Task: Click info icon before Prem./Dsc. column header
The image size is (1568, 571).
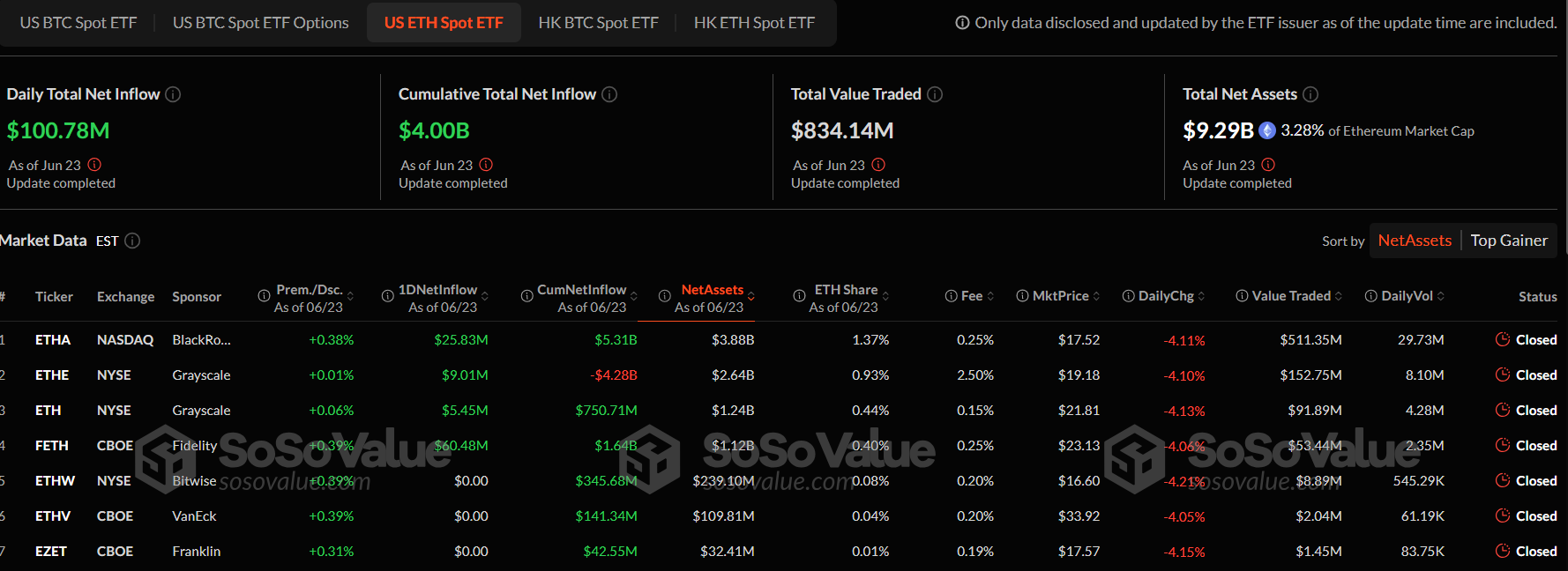Action: point(264,296)
